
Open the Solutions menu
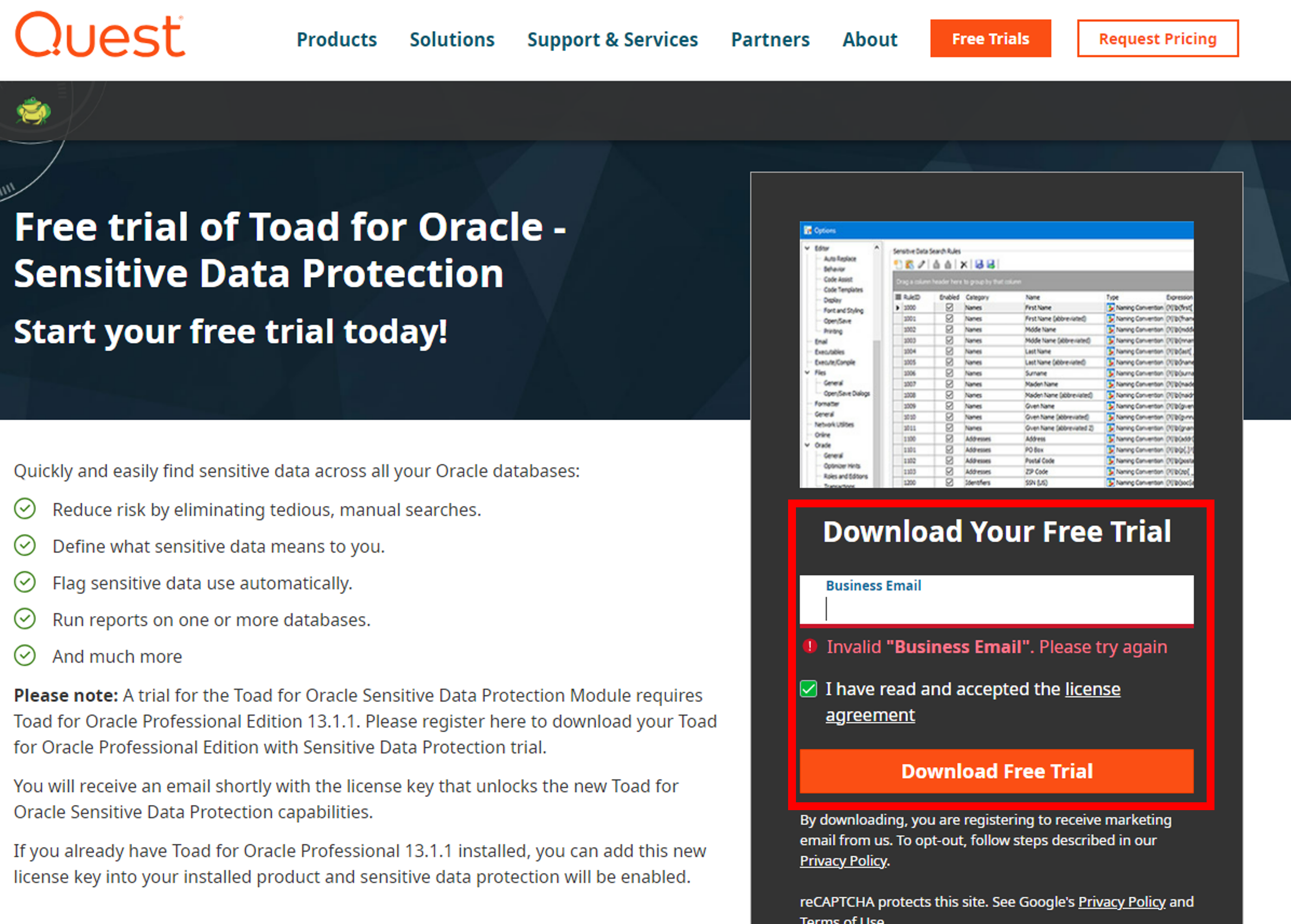tap(452, 39)
